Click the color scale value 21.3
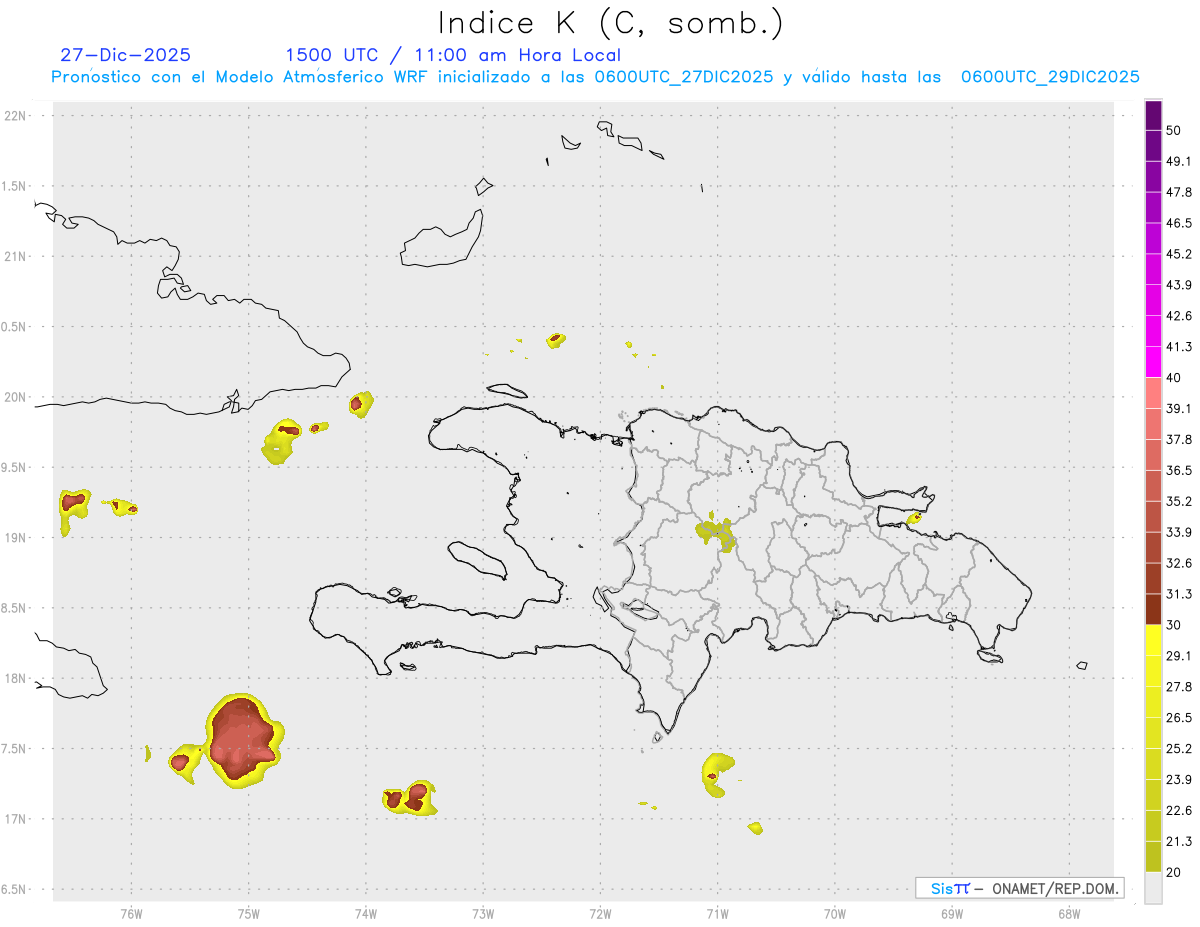 1179,841
